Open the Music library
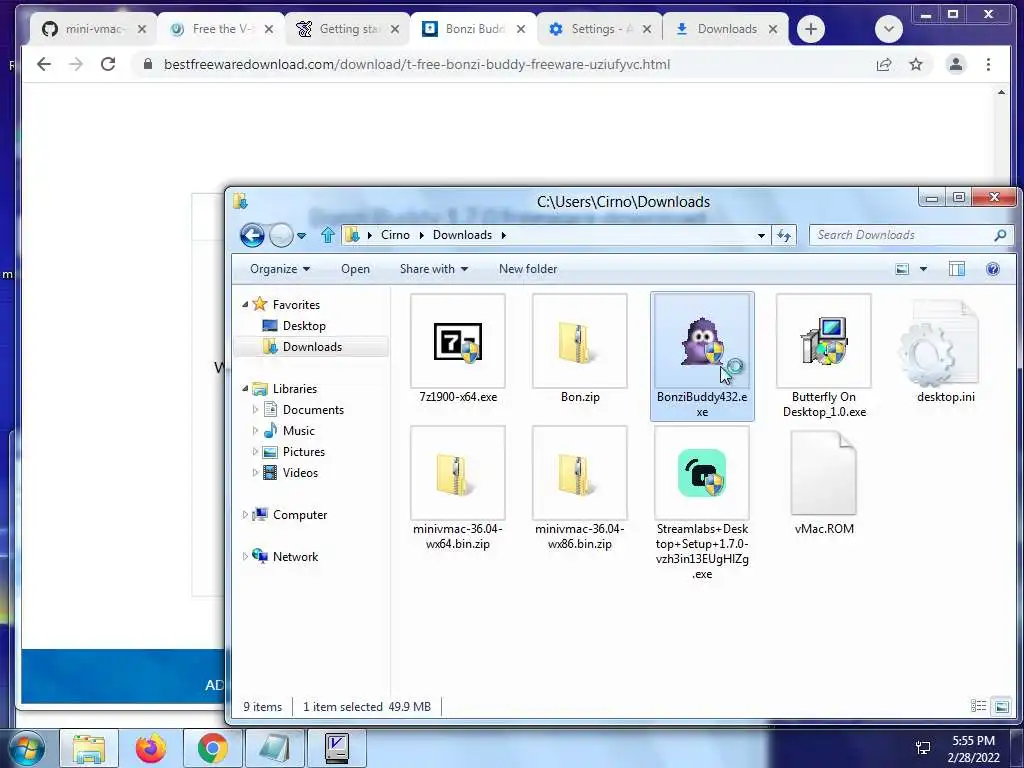1024x768 pixels. pos(298,431)
